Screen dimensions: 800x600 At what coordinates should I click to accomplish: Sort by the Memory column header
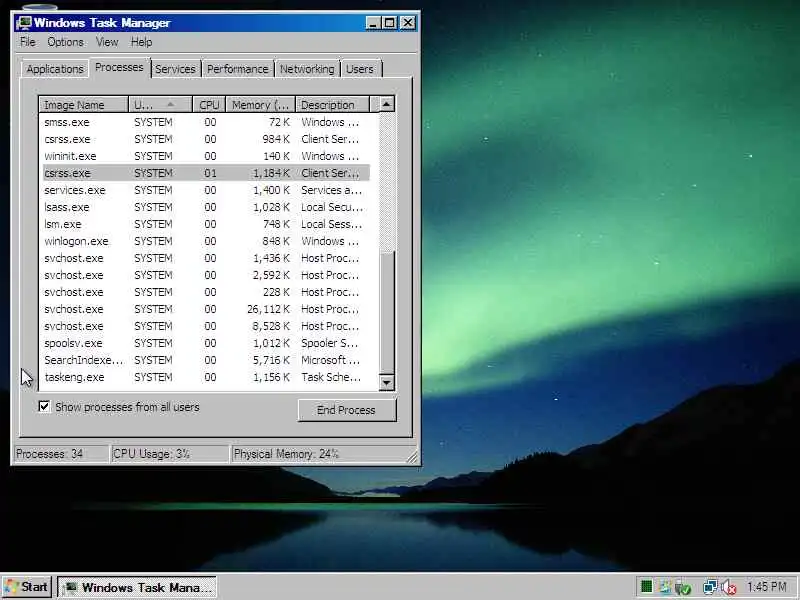(x=261, y=105)
